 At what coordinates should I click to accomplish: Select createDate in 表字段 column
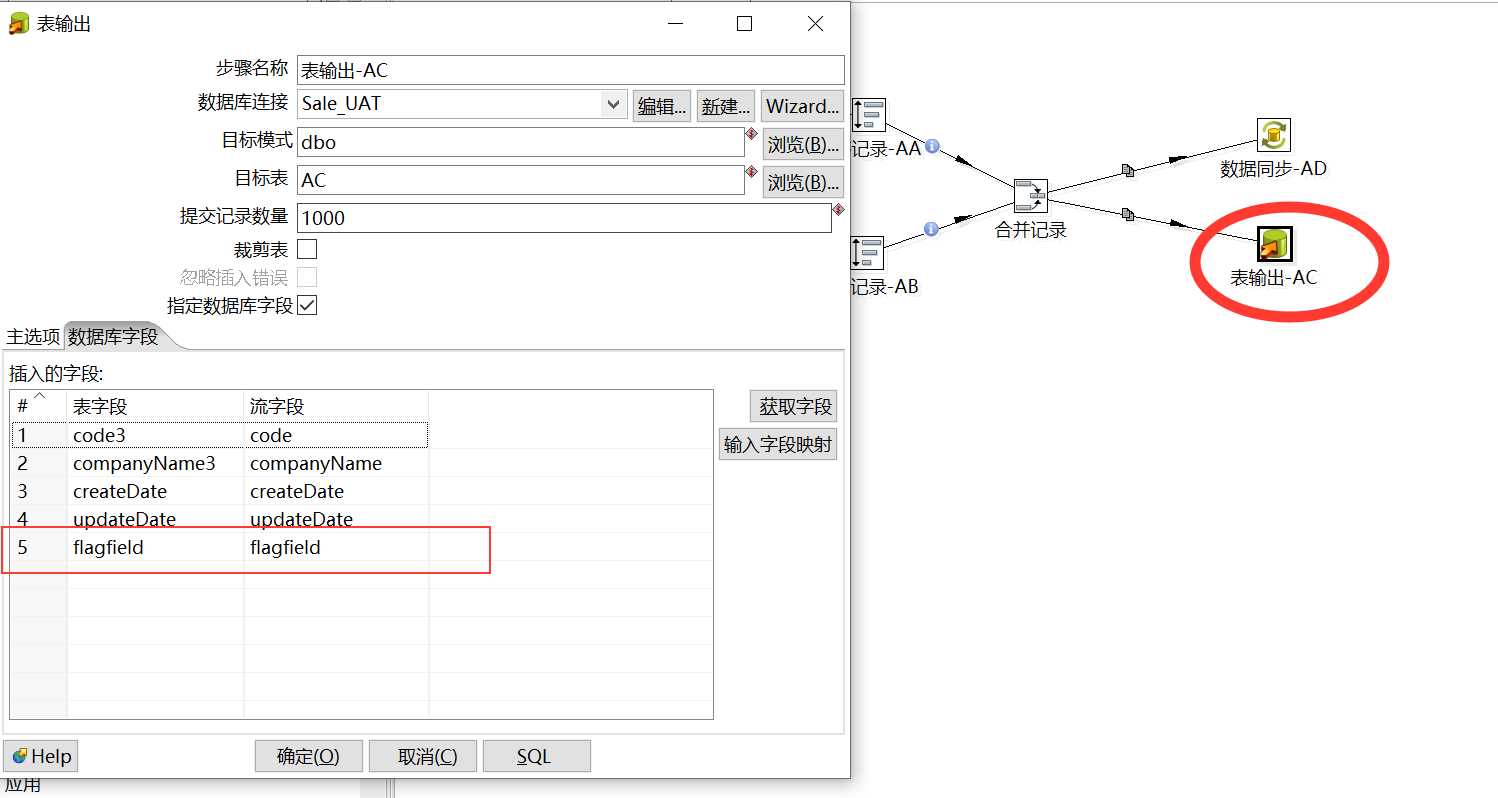pos(155,491)
